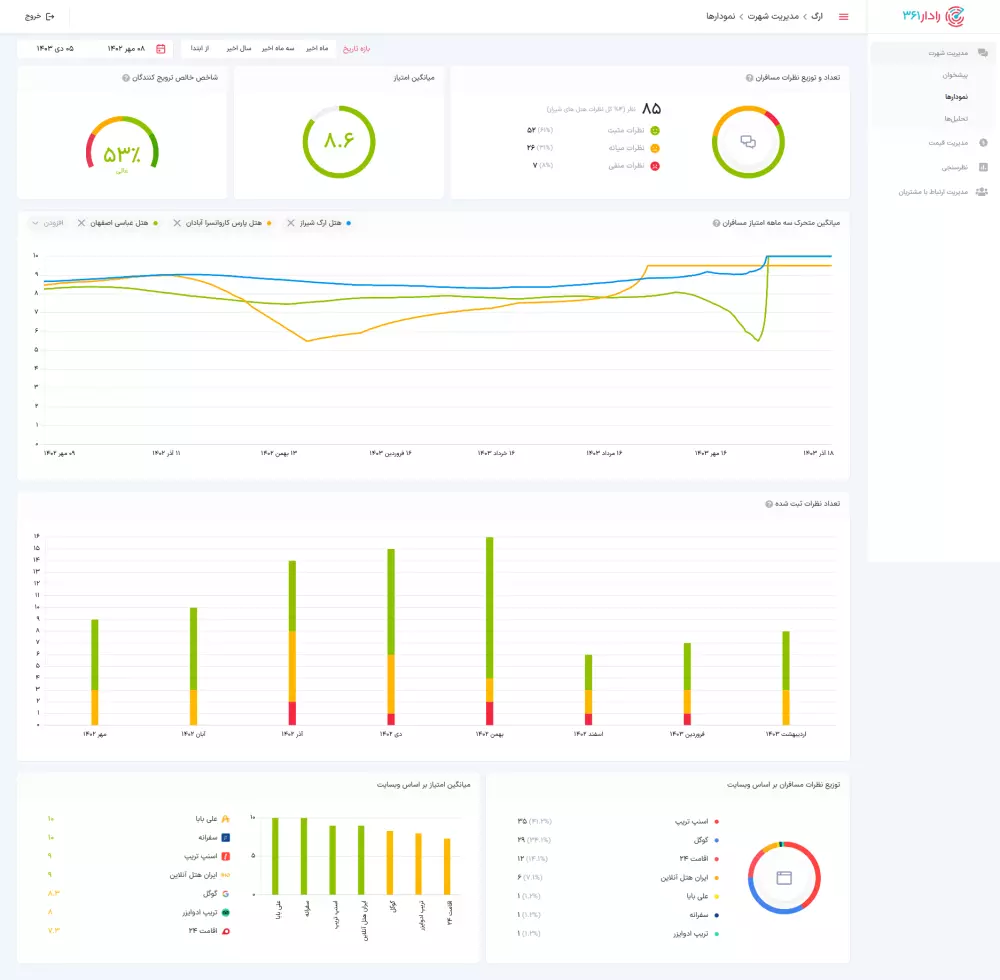Click the ۸.۶ average score gauge
This screenshot has width=1000, height=980.
click(339, 141)
